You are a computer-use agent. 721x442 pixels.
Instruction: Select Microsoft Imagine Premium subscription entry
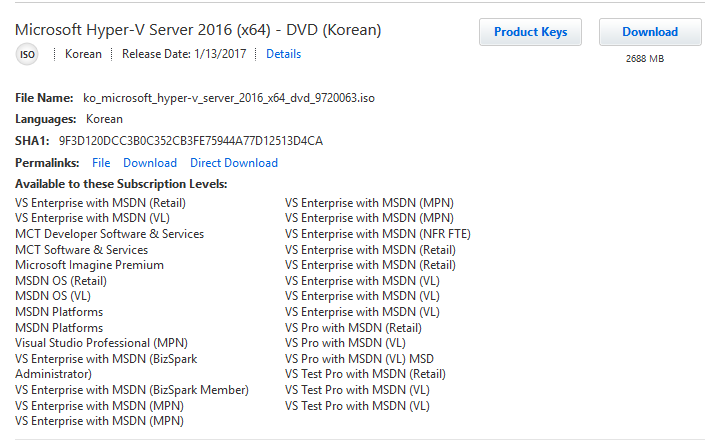[89, 265]
